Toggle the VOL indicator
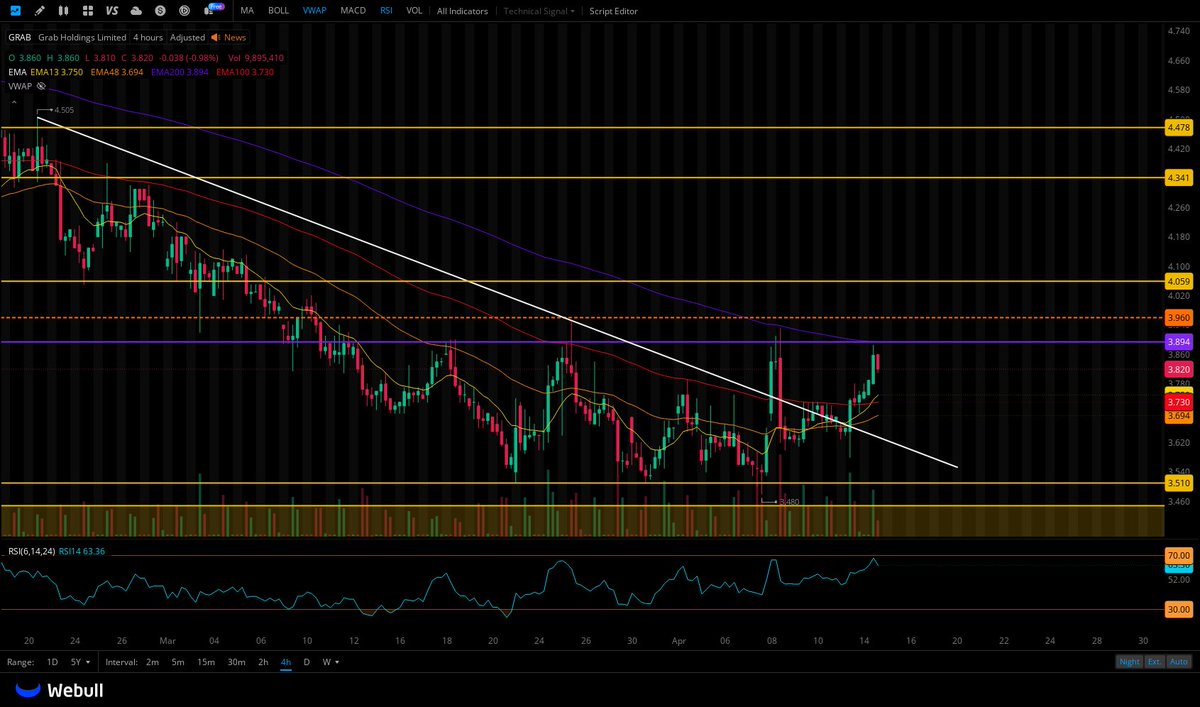 pyautogui.click(x=414, y=10)
